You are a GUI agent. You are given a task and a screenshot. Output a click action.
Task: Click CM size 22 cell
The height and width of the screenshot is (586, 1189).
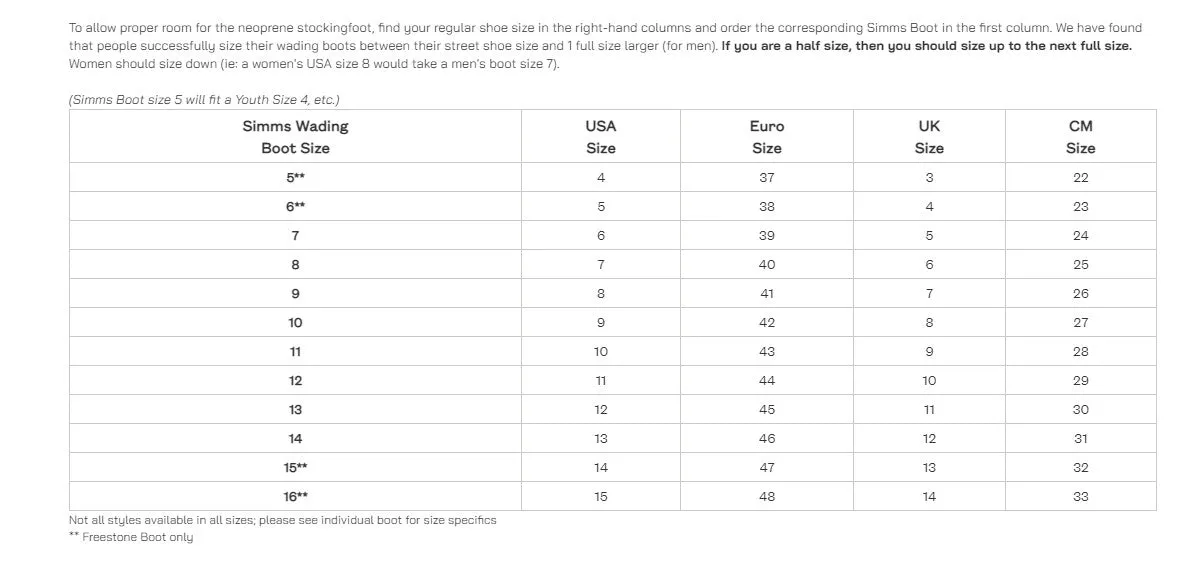tap(1081, 177)
